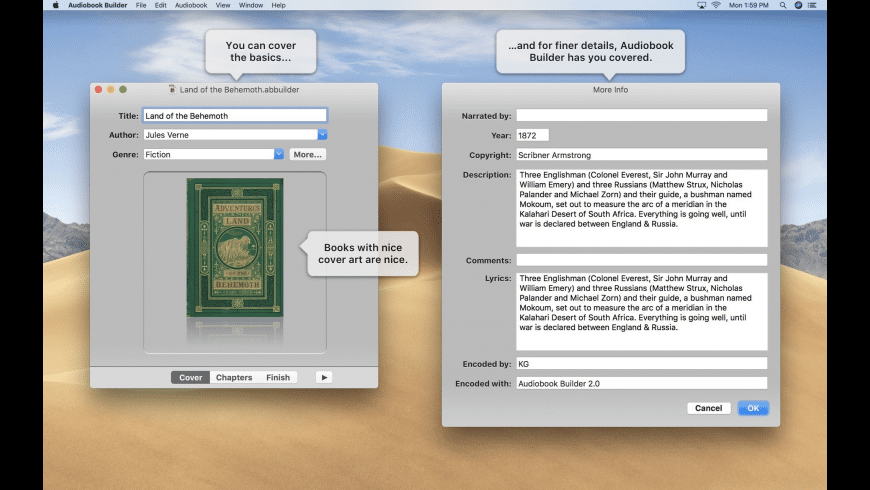This screenshot has width=870, height=490.
Task: Click the Wi-Fi status icon
Action: [x=716, y=5]
